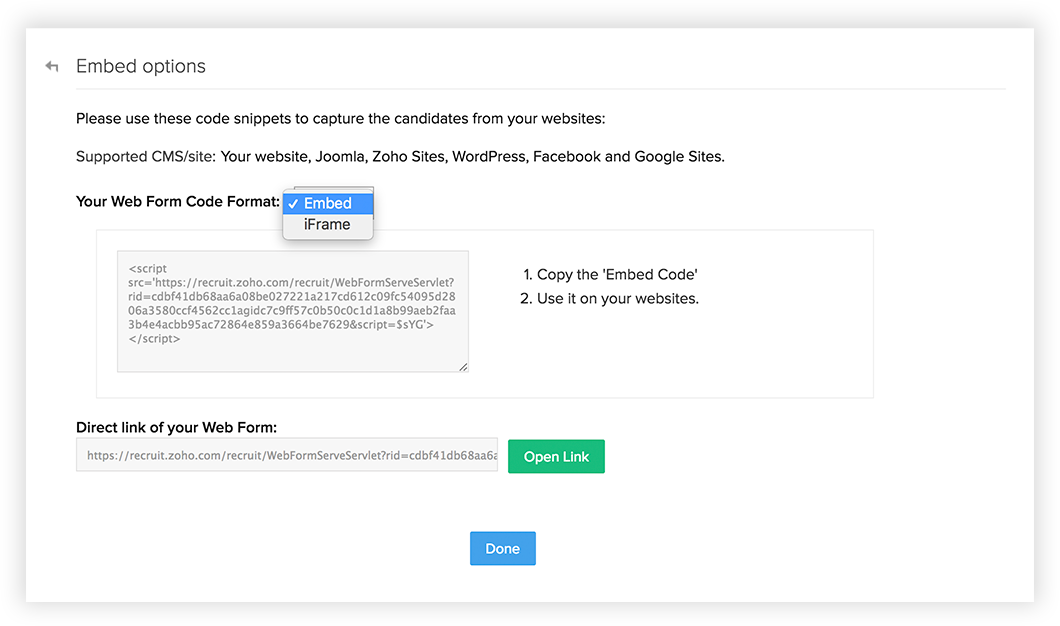Click the 'Supported CMS/site:' label
Screen dimensions: 1060x626
coord(145,156)
